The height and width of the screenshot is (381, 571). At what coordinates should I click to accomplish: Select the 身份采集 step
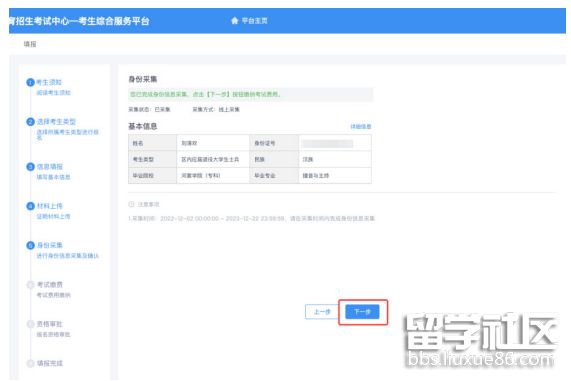50,245
